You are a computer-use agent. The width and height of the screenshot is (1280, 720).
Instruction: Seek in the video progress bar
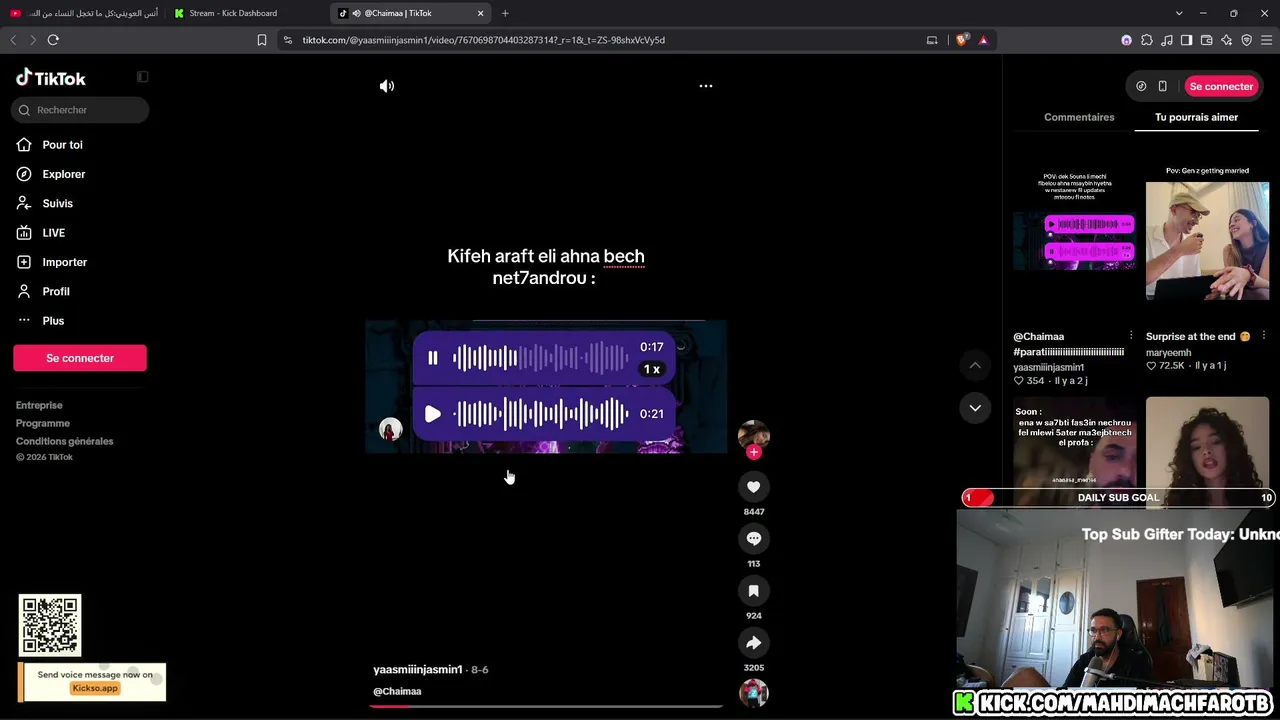pyautogui.click(x=546, y=706)
